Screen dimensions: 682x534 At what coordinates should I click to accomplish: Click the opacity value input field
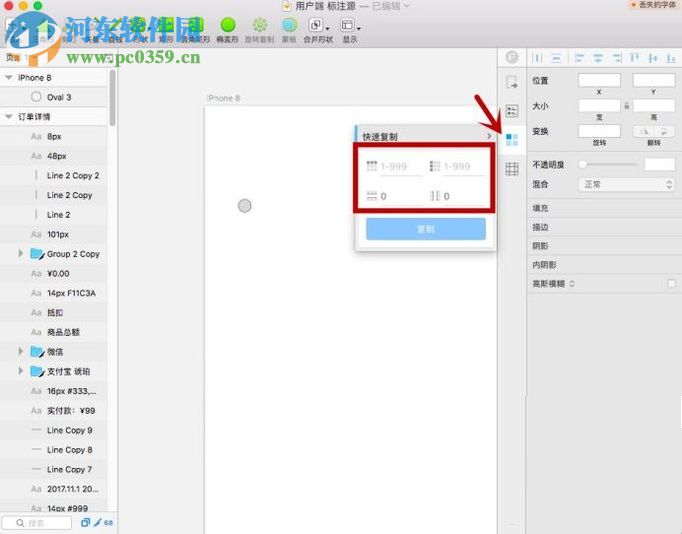coord(659,164)
